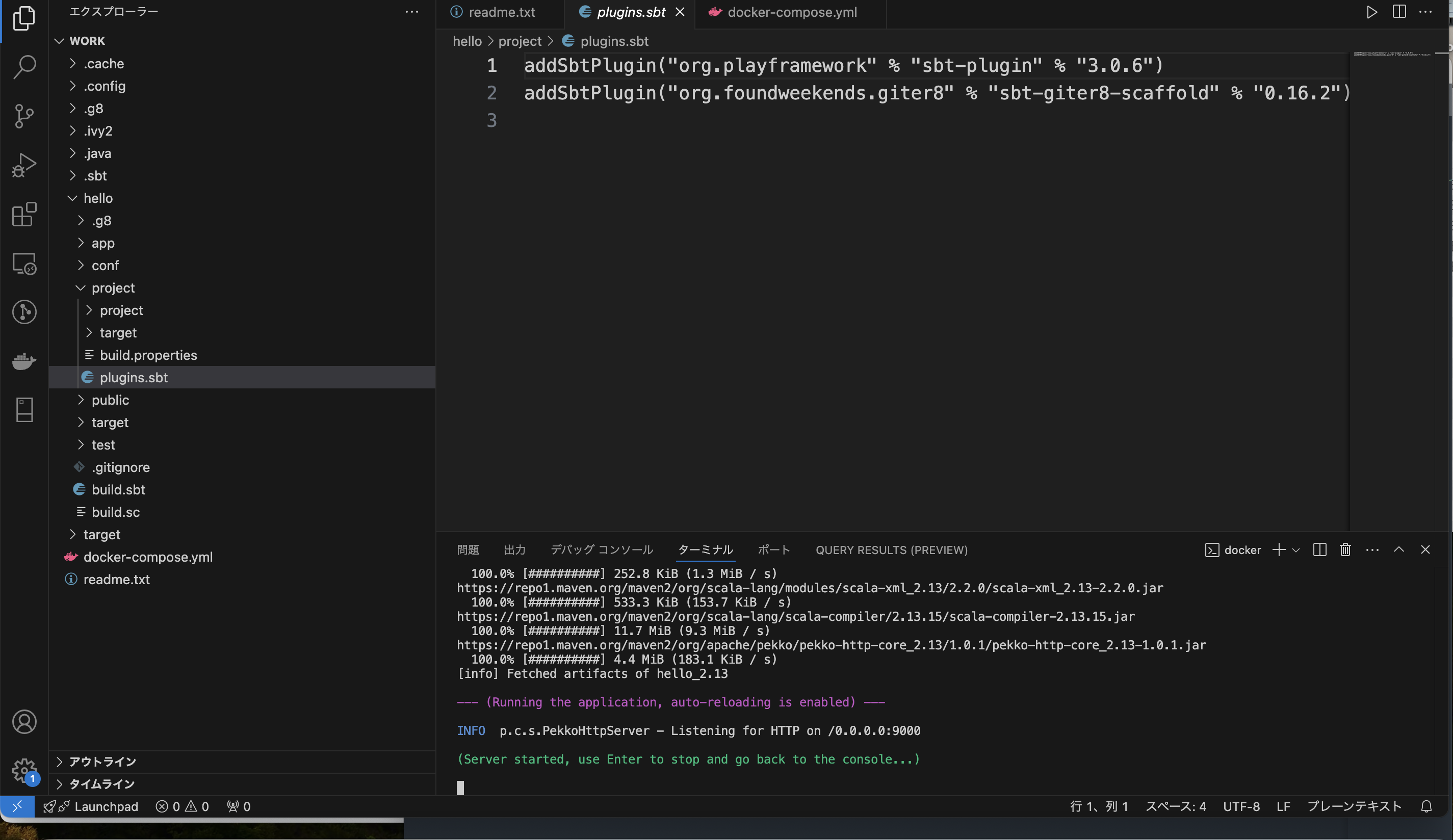Expand the .config folder
The image size is (1453, 840).
click(242, 86)
